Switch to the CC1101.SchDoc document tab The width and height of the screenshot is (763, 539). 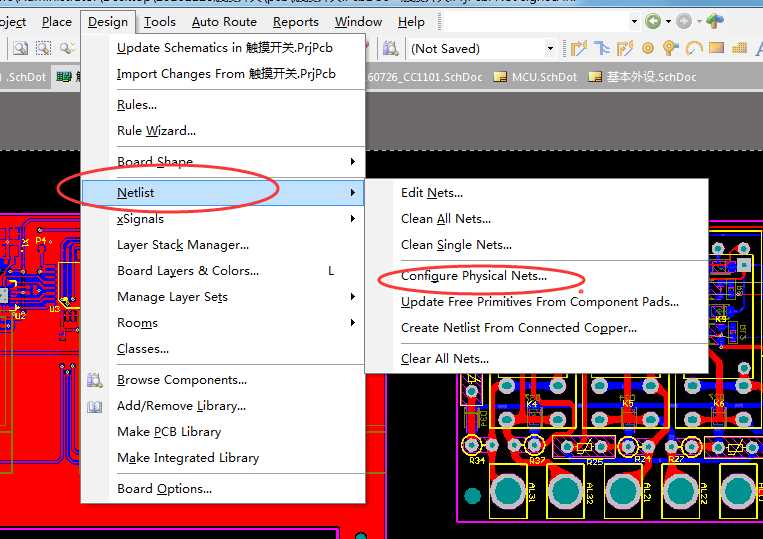(x=425, y=77)
